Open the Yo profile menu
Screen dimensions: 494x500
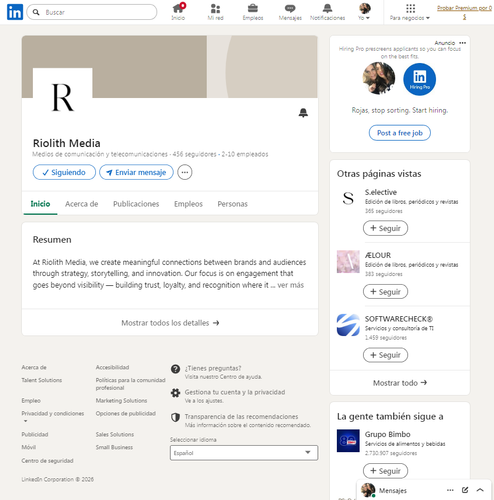tap(364, 12)
